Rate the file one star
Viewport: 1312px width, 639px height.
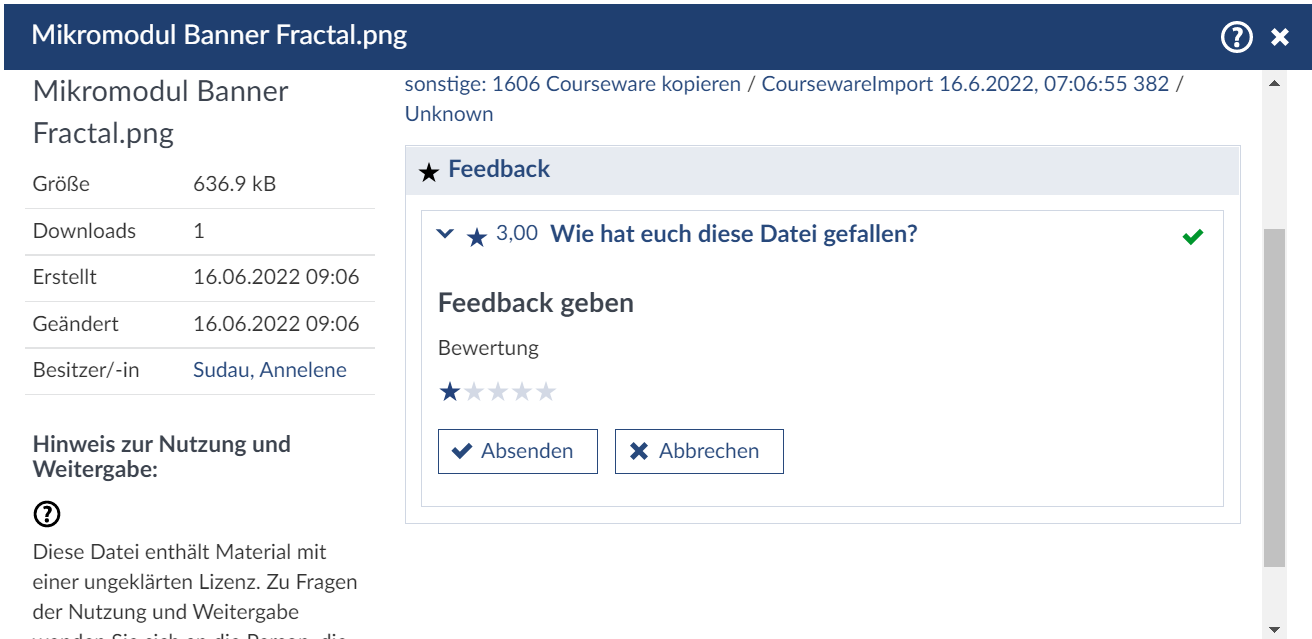click(x=450, y=392)
